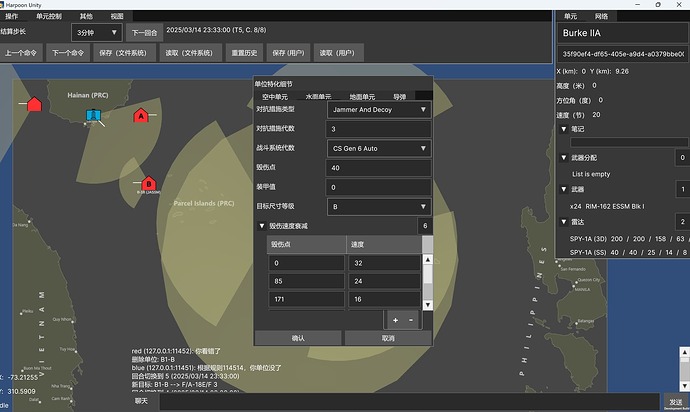Image resolution: width=690 pixels, height=412 pixels.
Task: Switch to the 空中单元 tab in the dialog
Action: click(275, 96)
